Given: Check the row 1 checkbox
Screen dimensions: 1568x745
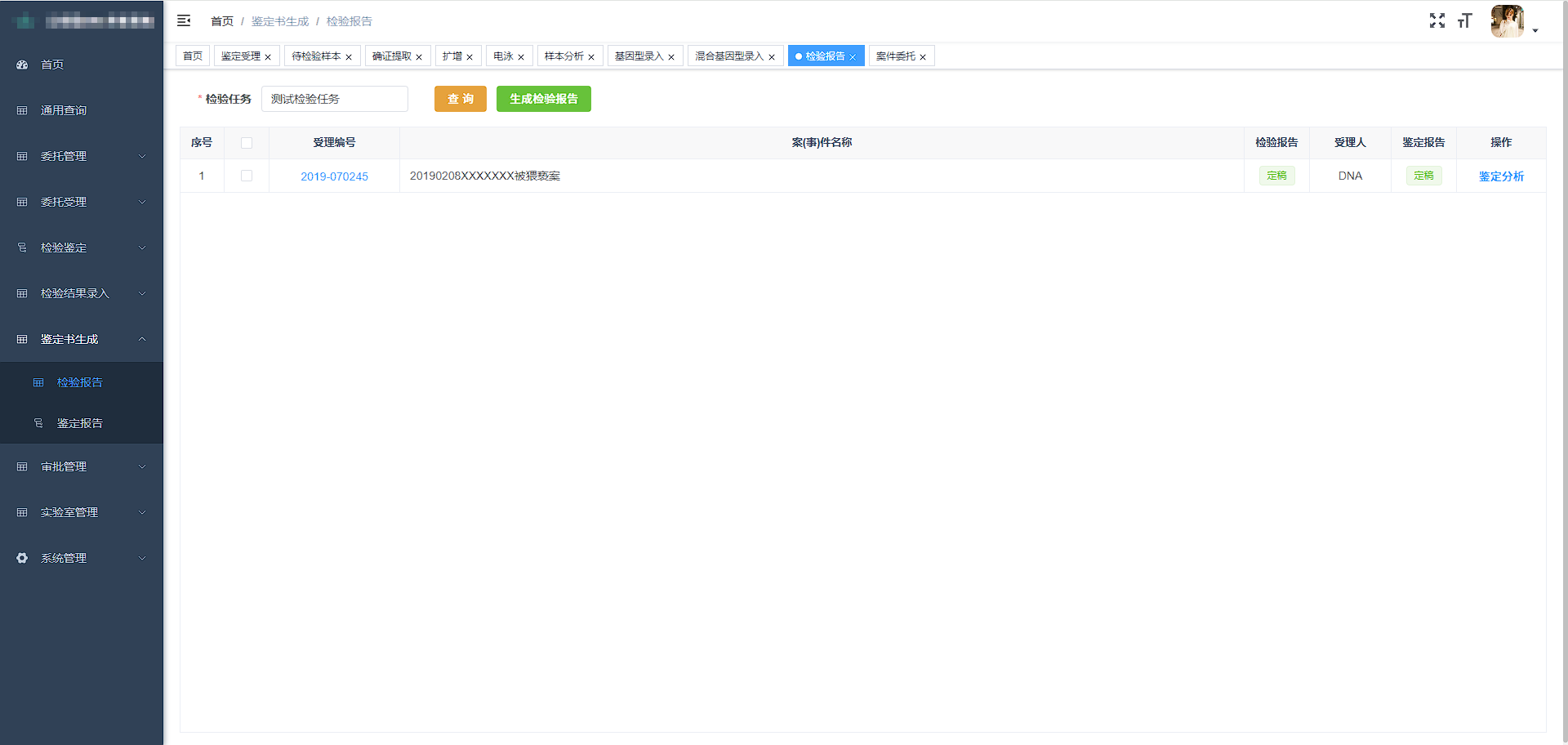Looking at the screenshot, I should 247,176.
